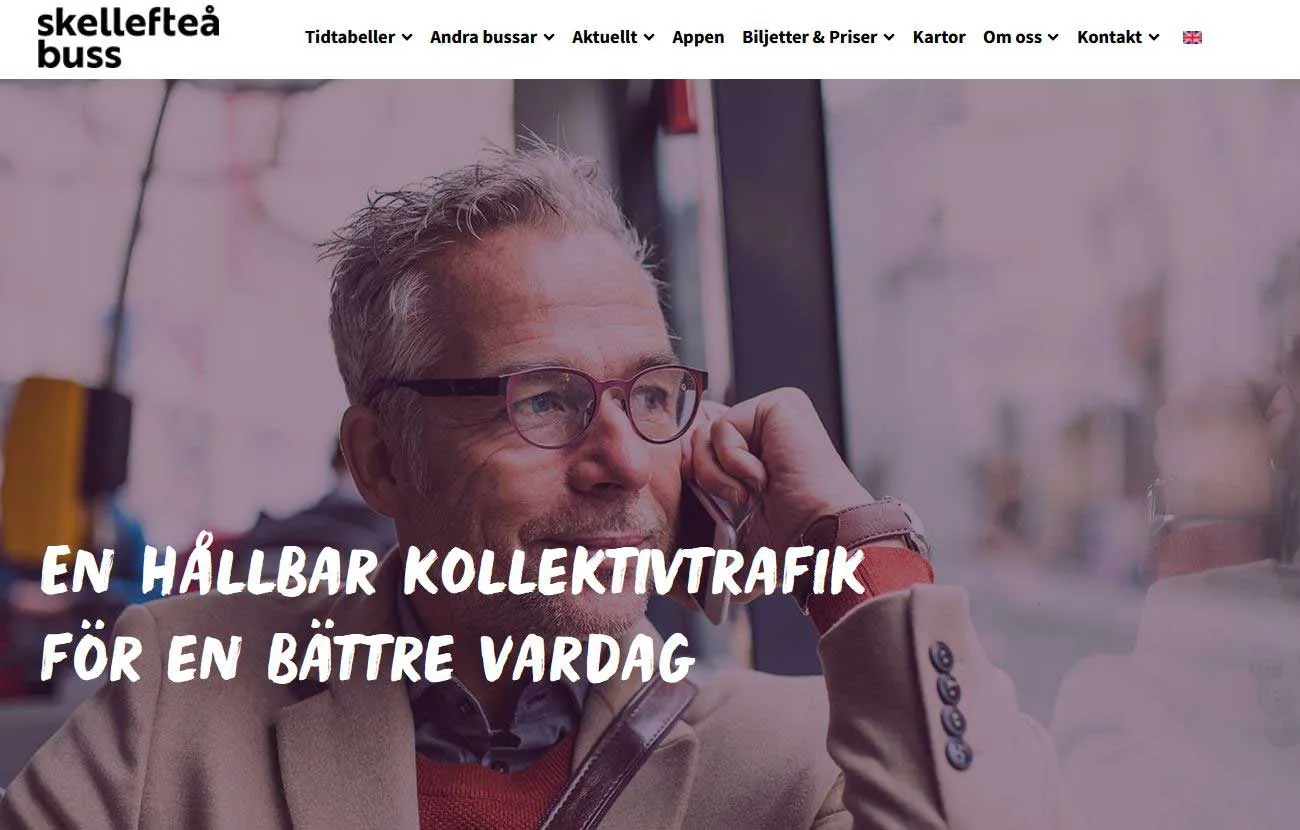Image resolution: width=1300 pixels, height=830 pixels.
Task: Expand the Andra bussar chevron arrow
Action: coord(549,37)
